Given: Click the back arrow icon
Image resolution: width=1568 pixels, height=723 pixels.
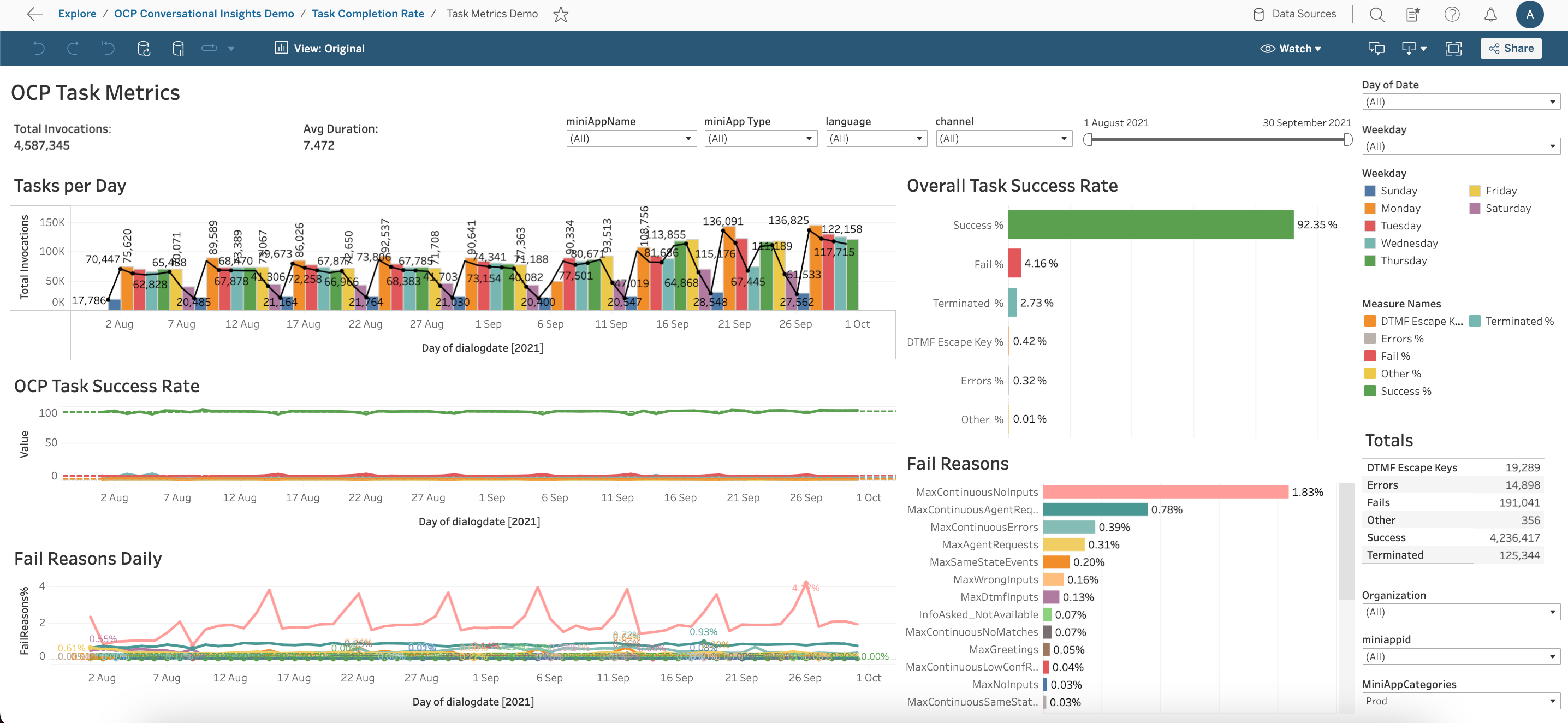Looking at the screenshot, I should [35, 14].
